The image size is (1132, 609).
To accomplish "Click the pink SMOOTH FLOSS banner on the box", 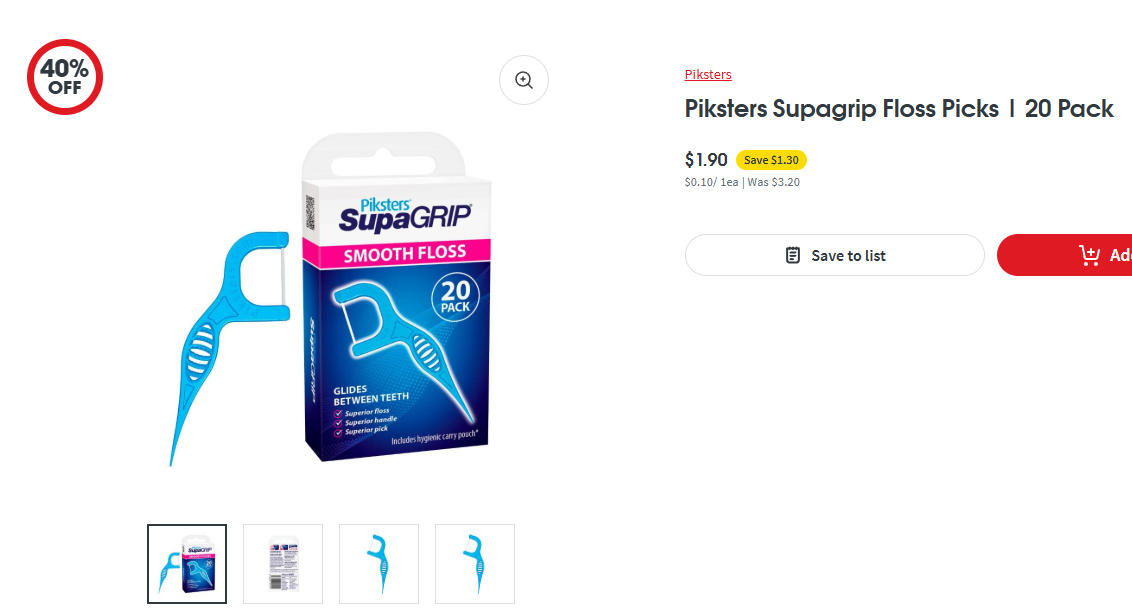I will pyautogui.click(x=396, y=253).
